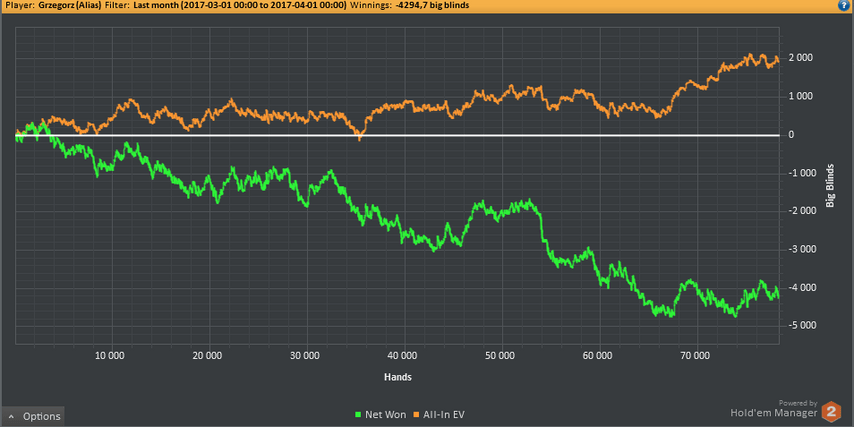Toggle the Net Won series legend label
The height and width of the screenshot is (427, 854).
tap(383, 414)
